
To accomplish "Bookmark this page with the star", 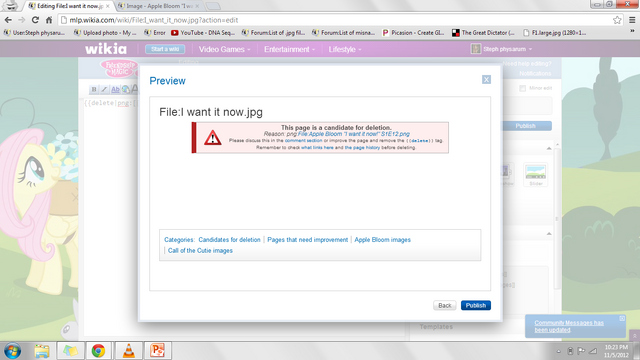I will tap(617, 20).
